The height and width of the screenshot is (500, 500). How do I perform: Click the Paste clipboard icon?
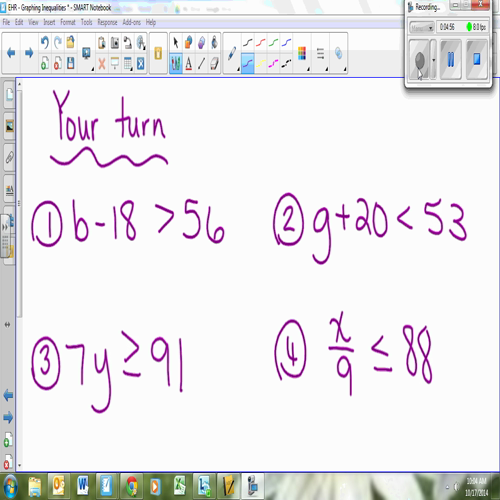pyautogui.click(x=102, y=42)
